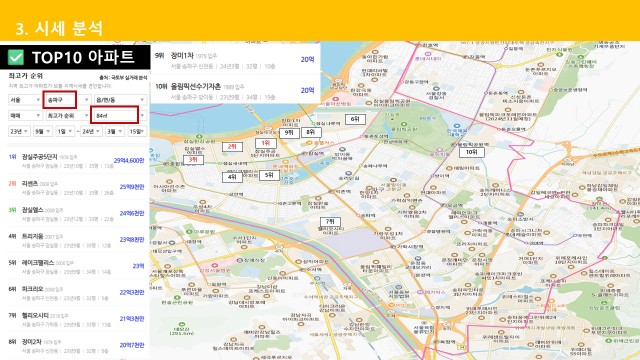Select the 2위 리센츠 listing
Image resolution: width=640 pixels, height=360 pixels.
click(77, 187)
